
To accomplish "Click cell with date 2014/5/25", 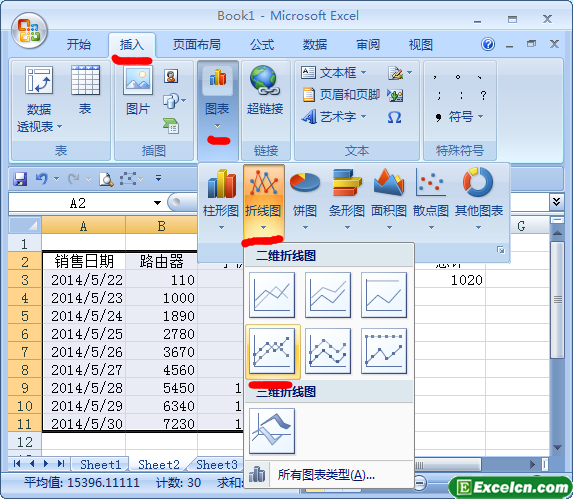I will (x=84, y=334).
